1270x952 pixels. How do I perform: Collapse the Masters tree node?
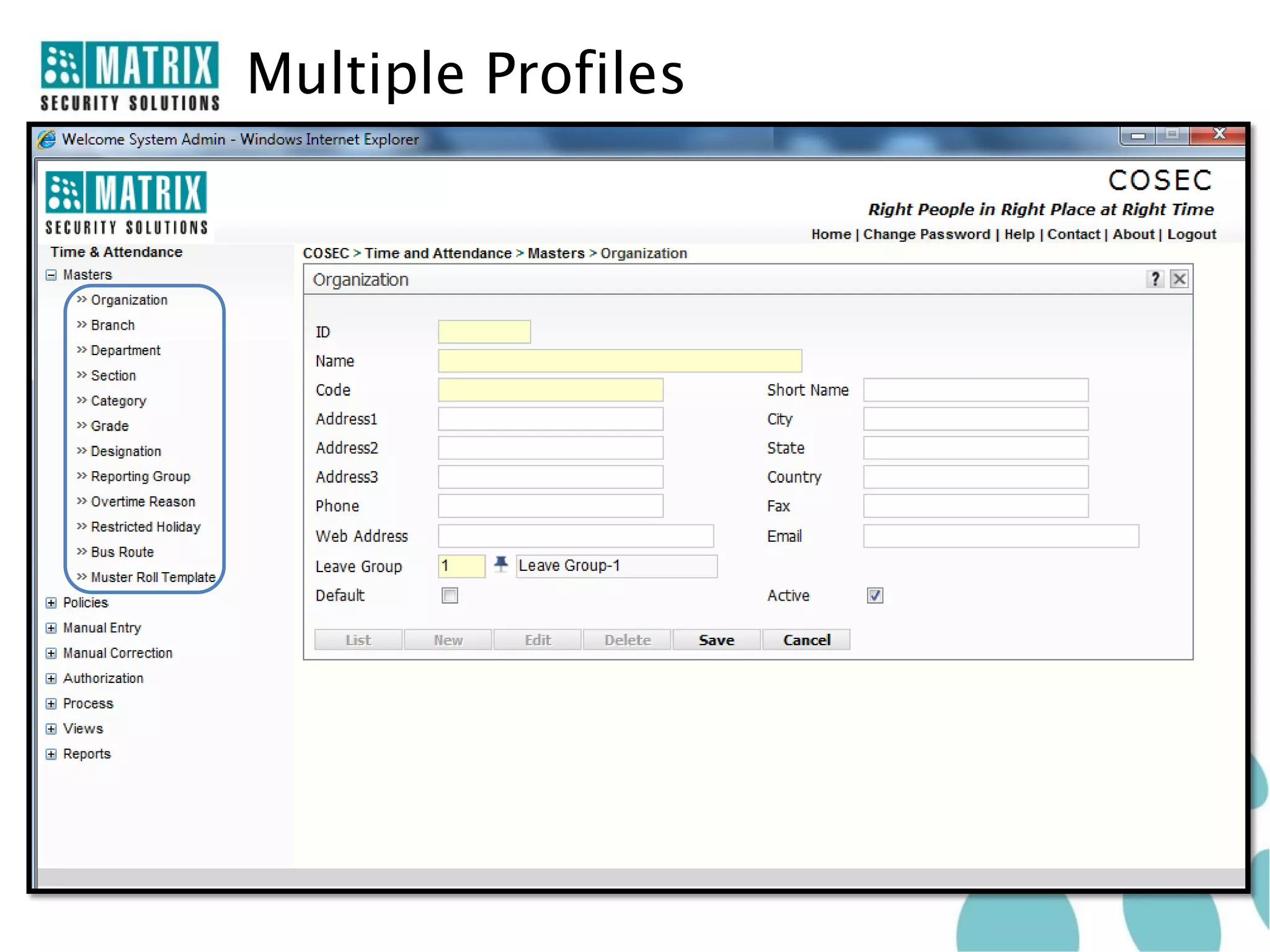click(x=51, y=275)
